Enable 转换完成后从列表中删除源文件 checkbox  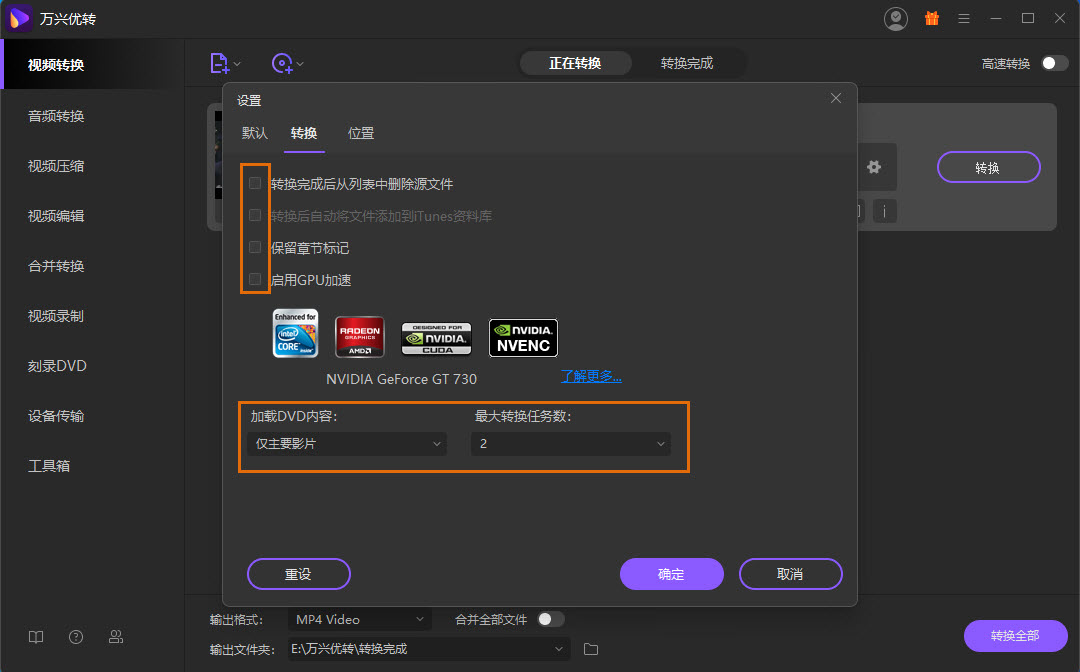pos(255,183)
